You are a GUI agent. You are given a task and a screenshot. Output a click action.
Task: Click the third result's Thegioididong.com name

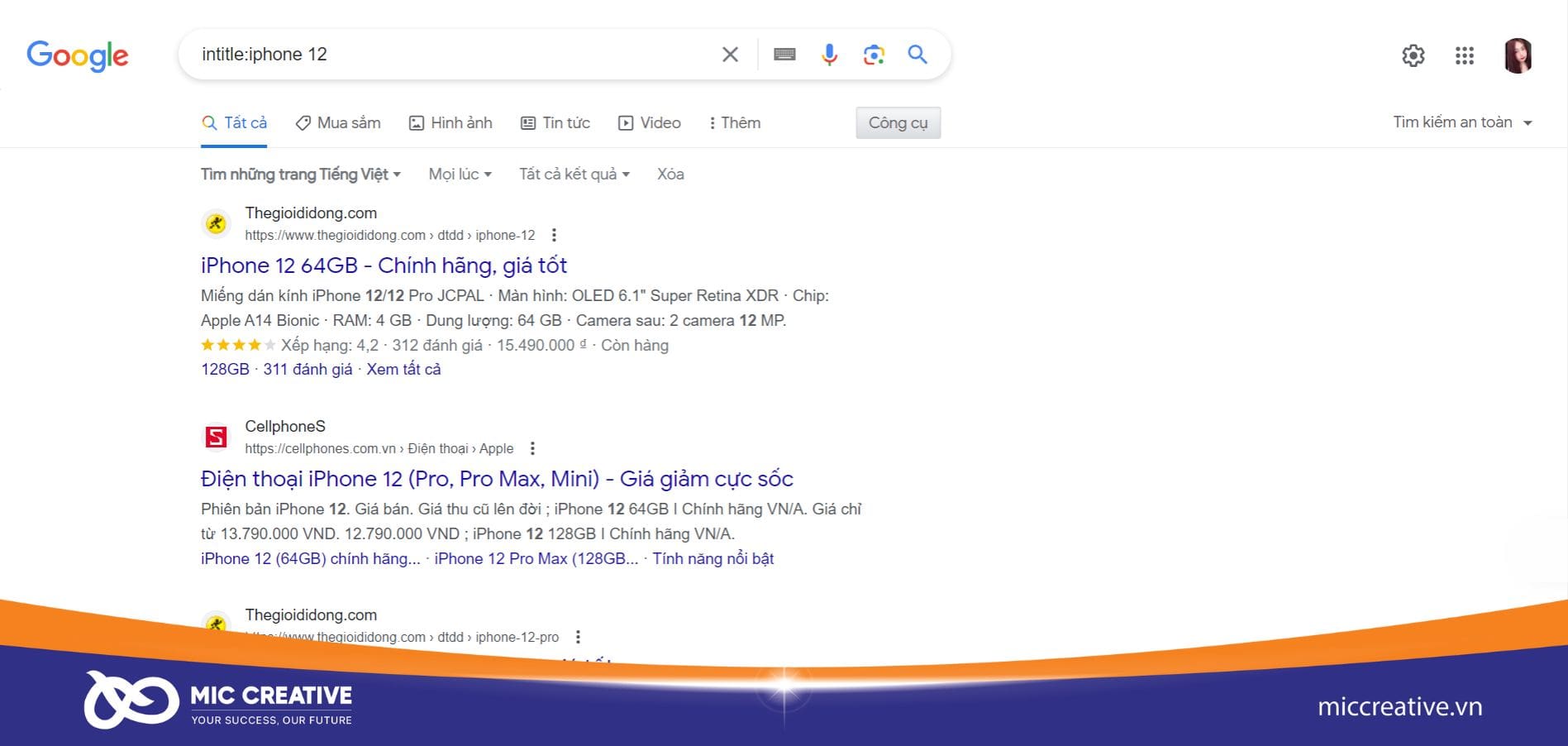point(311,615)
